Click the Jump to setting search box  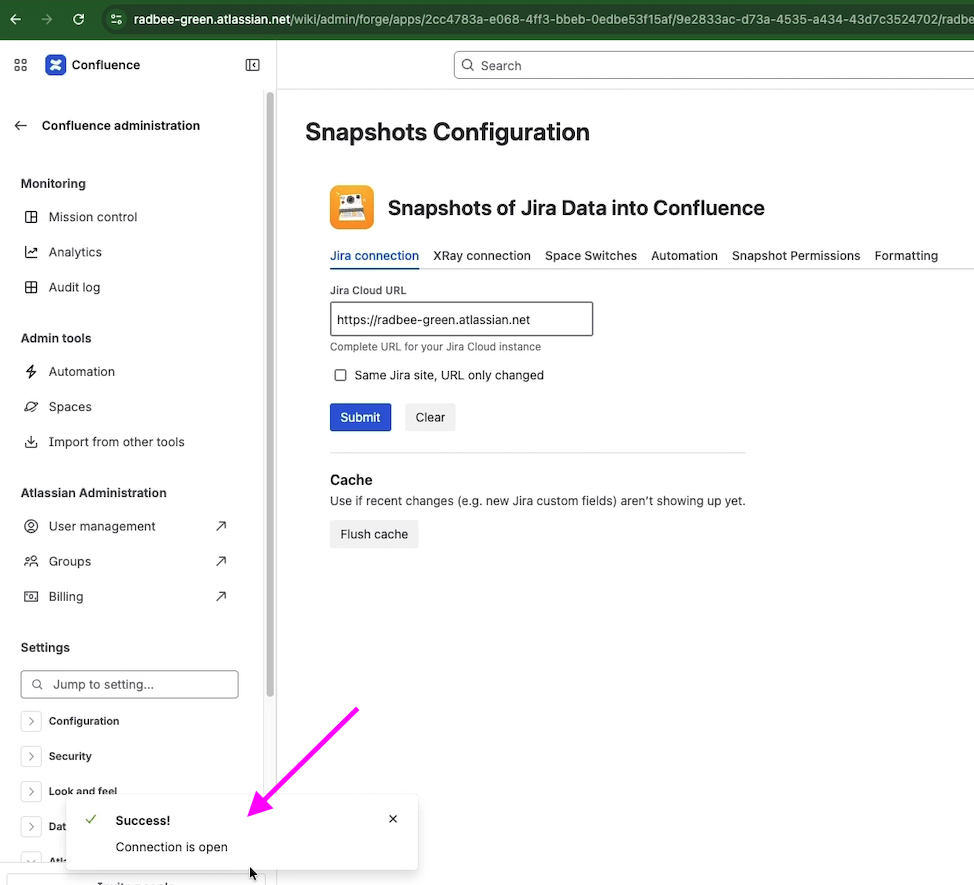click(129, 684)
